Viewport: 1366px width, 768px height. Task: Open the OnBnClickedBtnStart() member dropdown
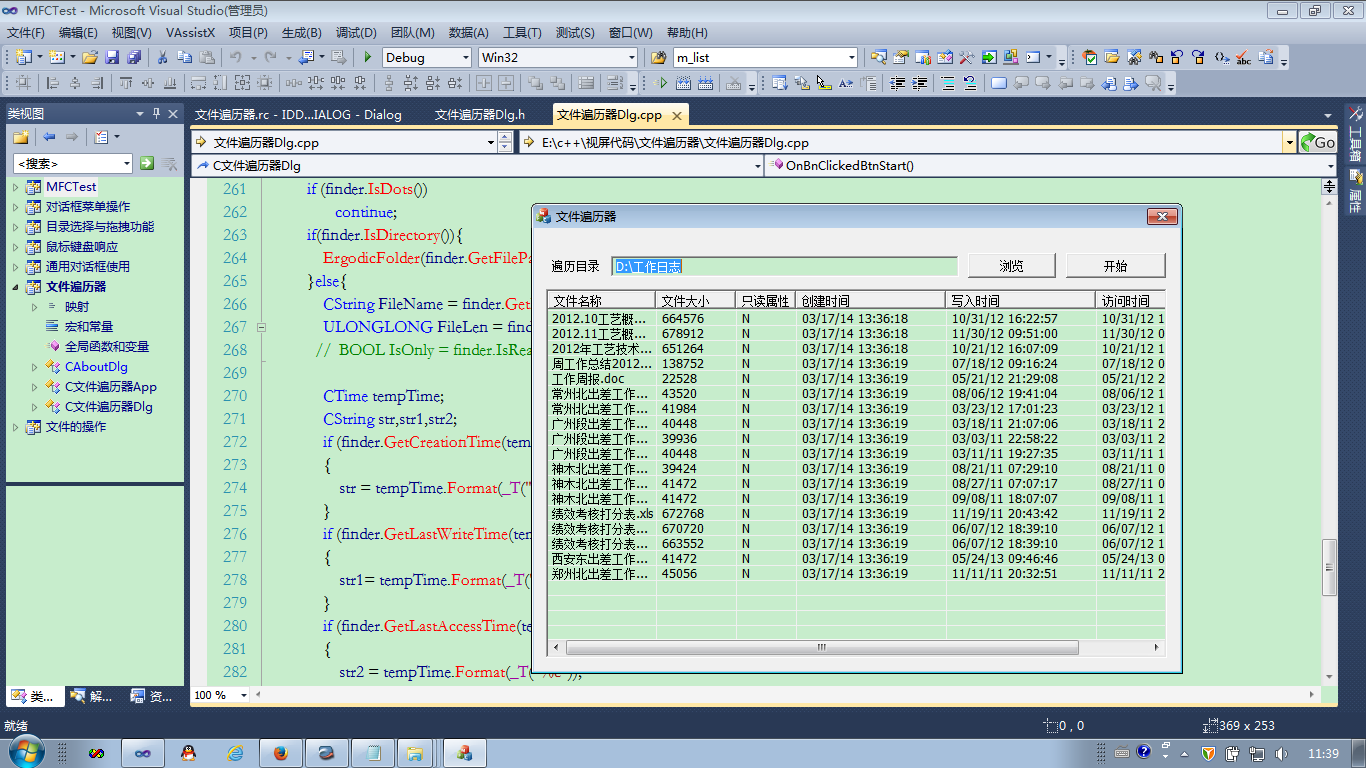1330,166
